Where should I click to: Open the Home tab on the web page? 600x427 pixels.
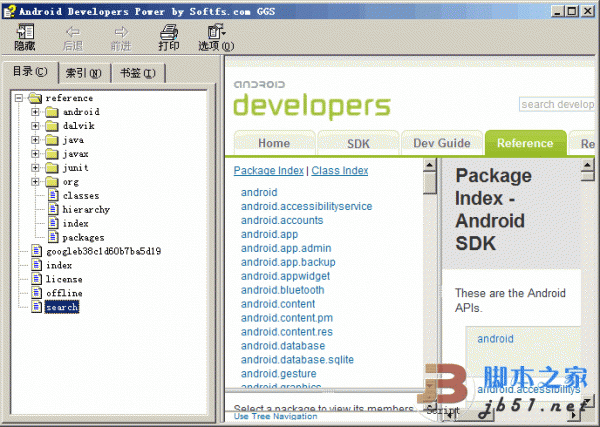(x=274, y=143)
